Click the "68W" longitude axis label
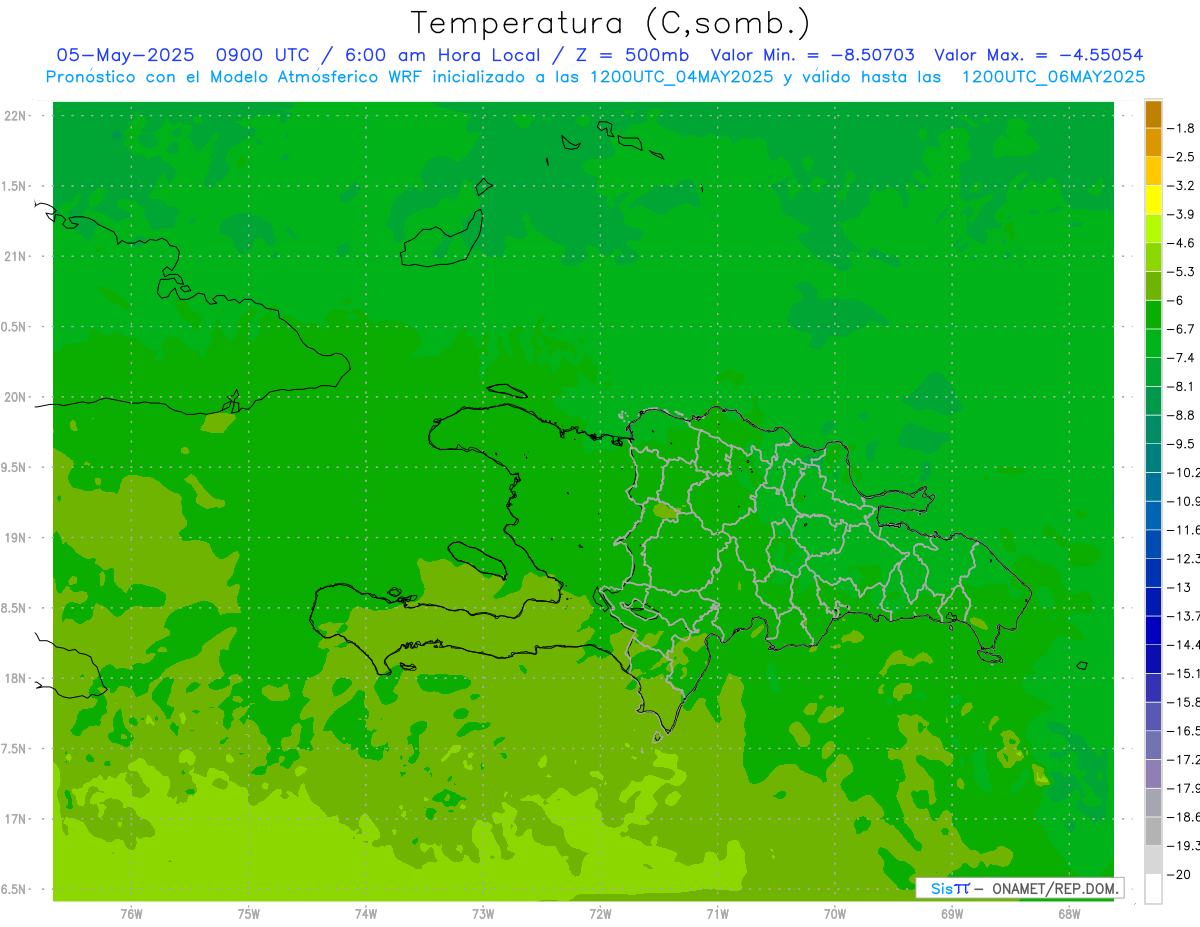The width and height of the screenshot is (1200, 927). click(x=1069, y=914)
